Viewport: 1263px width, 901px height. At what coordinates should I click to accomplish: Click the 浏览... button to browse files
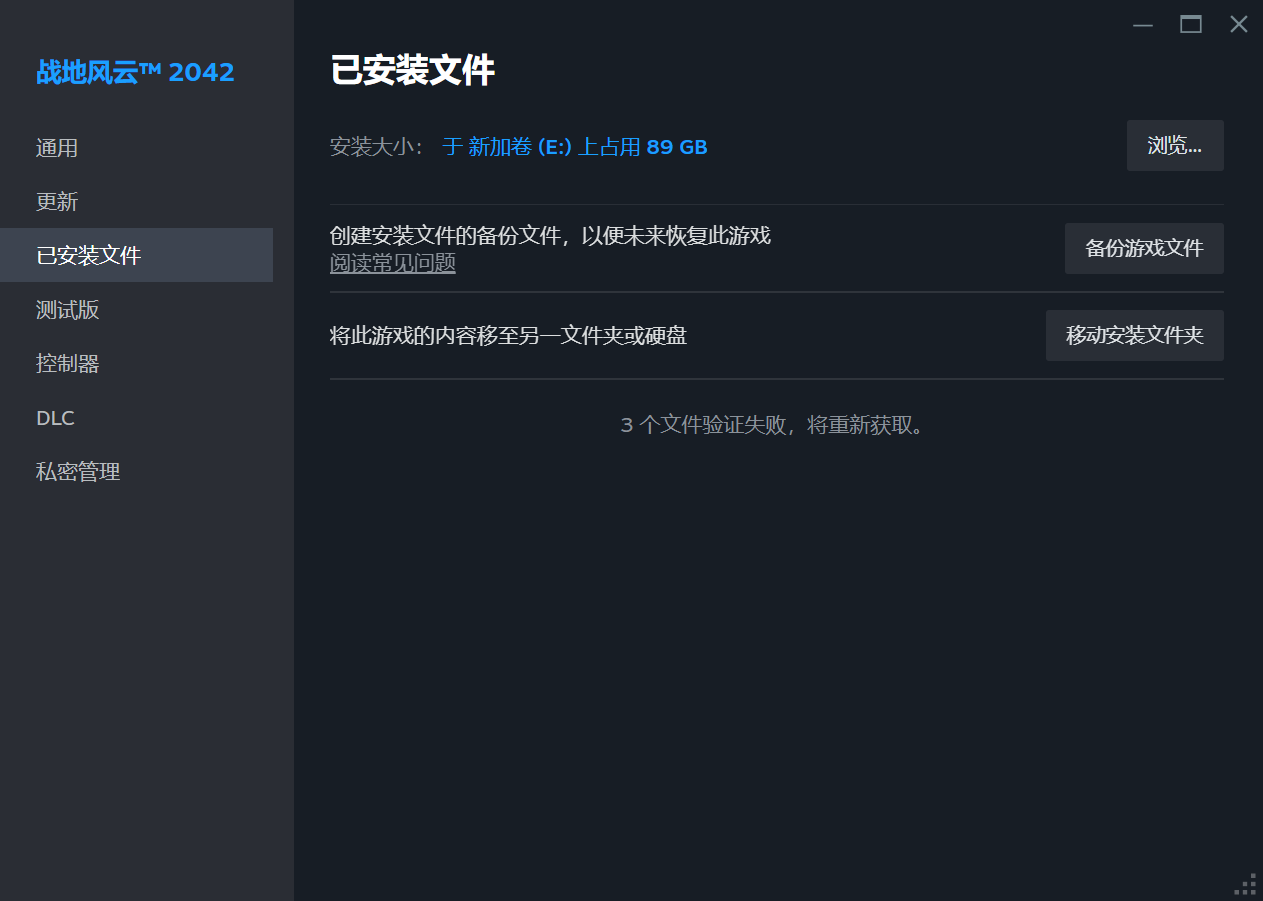1175,145
